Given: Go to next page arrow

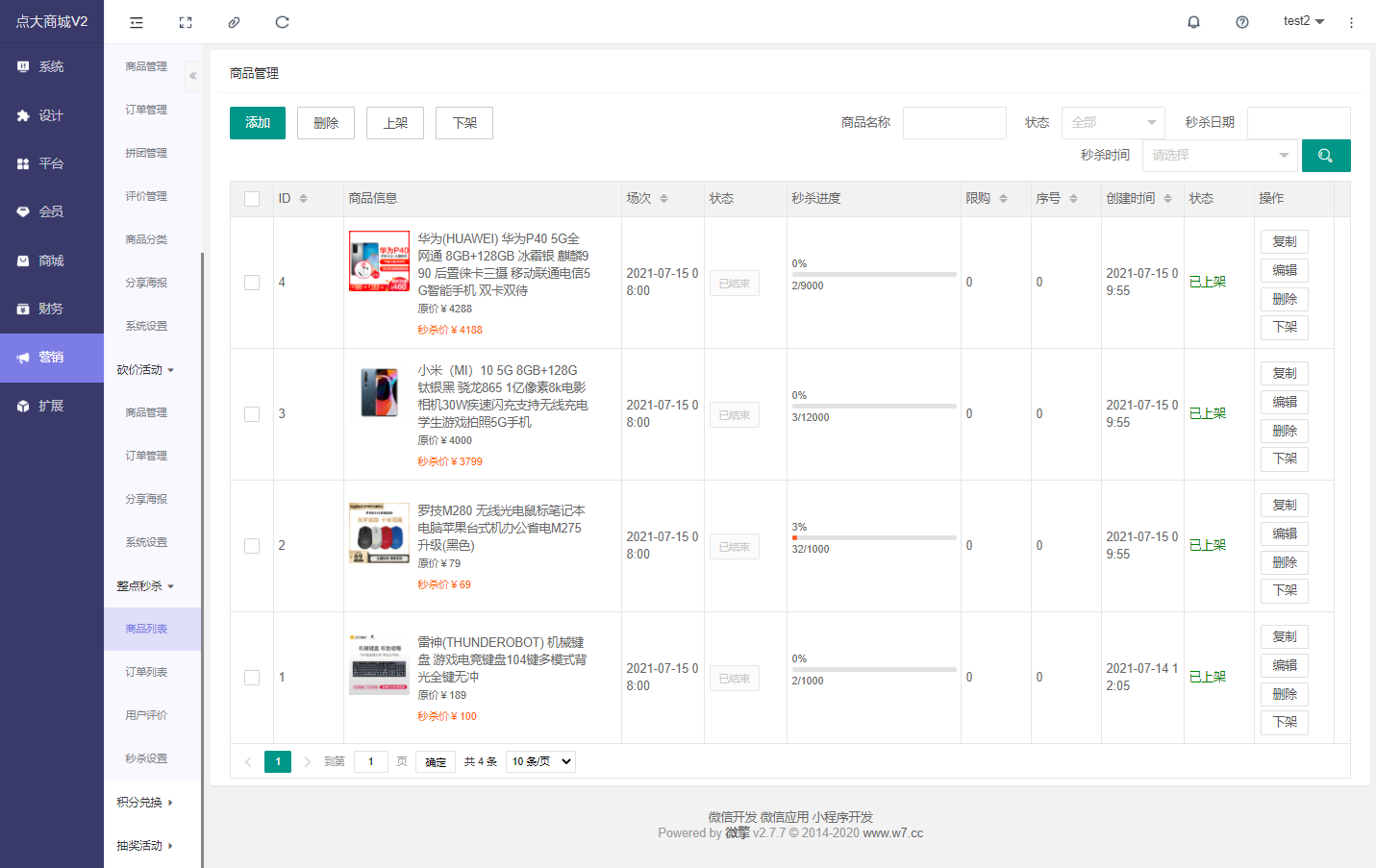Looking at the screenshot, I should [x=308, y=762].
